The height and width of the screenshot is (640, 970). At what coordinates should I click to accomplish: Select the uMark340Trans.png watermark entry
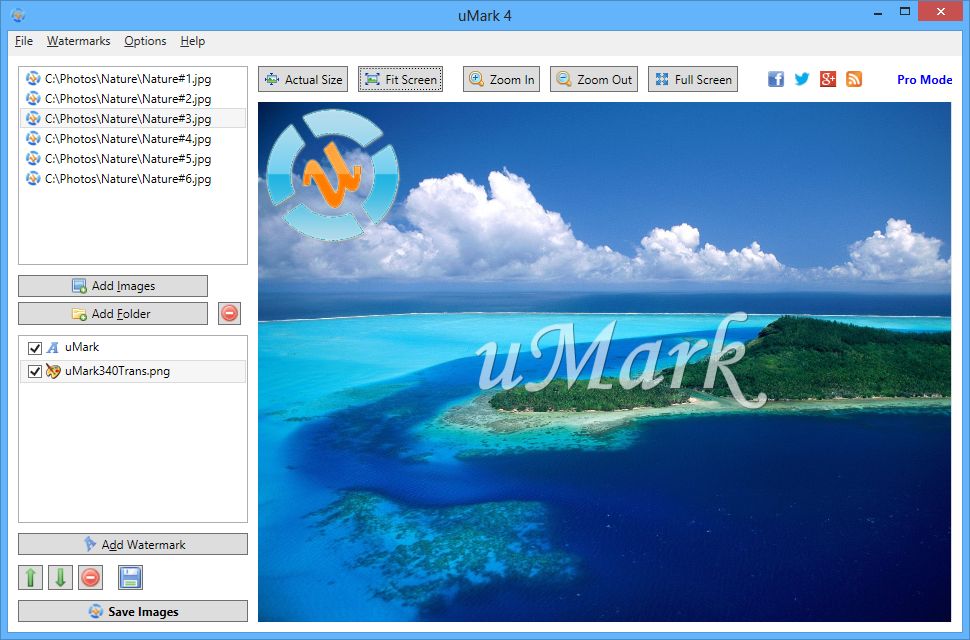[x=133, y=371]
